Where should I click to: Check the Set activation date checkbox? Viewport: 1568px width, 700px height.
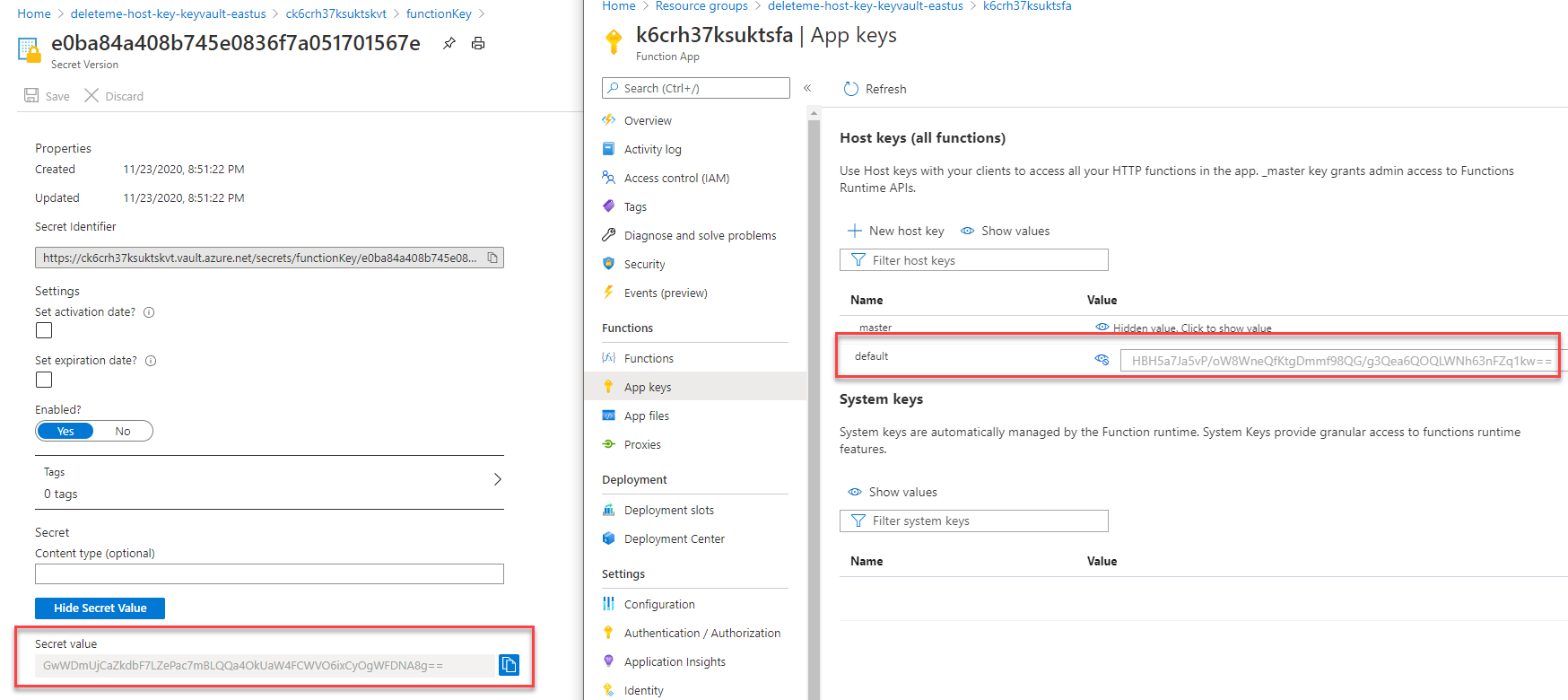pos(44,330)
